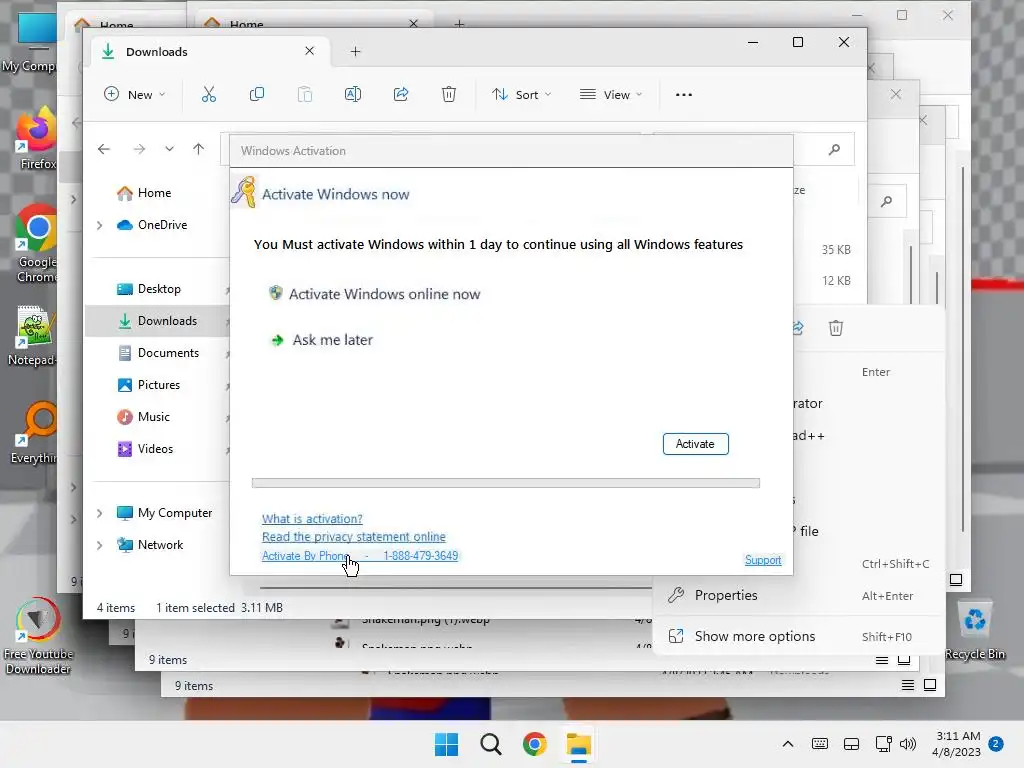This screenshot has height=768, width=1024.
Task: Select Videos in navigation pane
Action: pyautogui.click(x=155, y=449)
